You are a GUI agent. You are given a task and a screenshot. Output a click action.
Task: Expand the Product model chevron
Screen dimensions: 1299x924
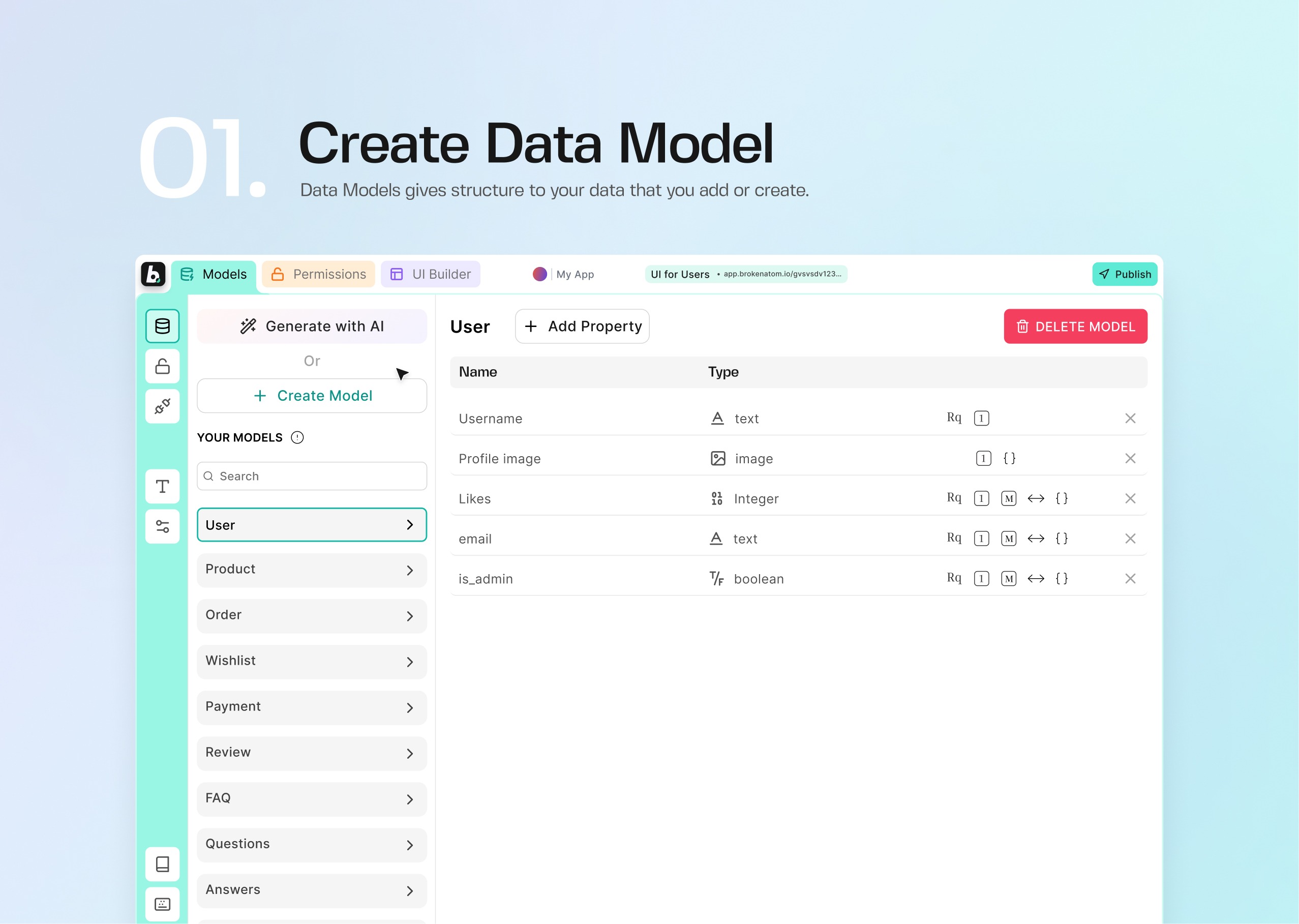(409, 570)
